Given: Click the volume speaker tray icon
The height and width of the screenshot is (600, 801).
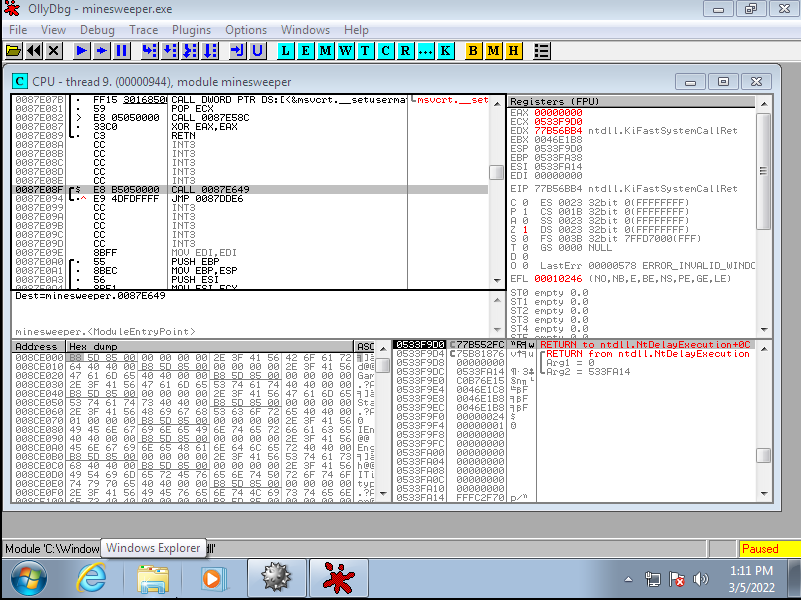Looking at the screenshot, I should [x=700, y=579].
